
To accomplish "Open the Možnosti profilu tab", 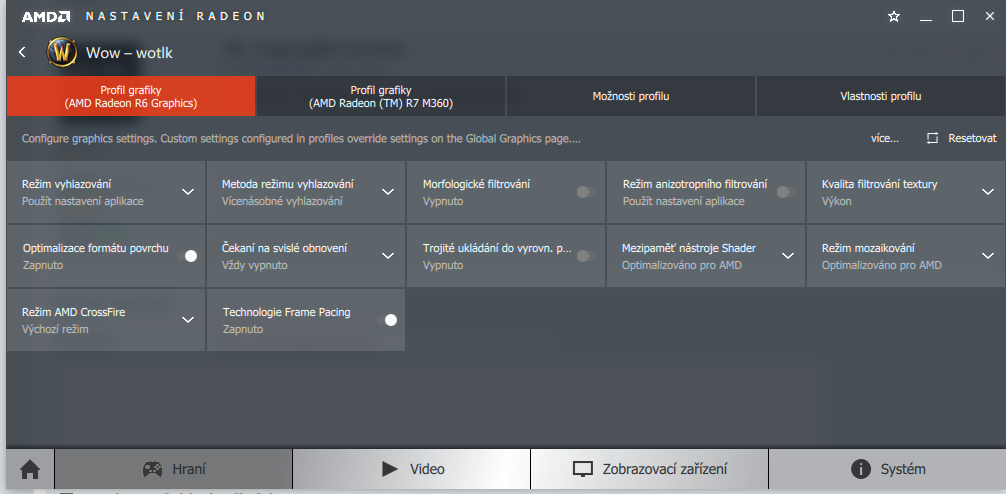I will click(631, 96).
